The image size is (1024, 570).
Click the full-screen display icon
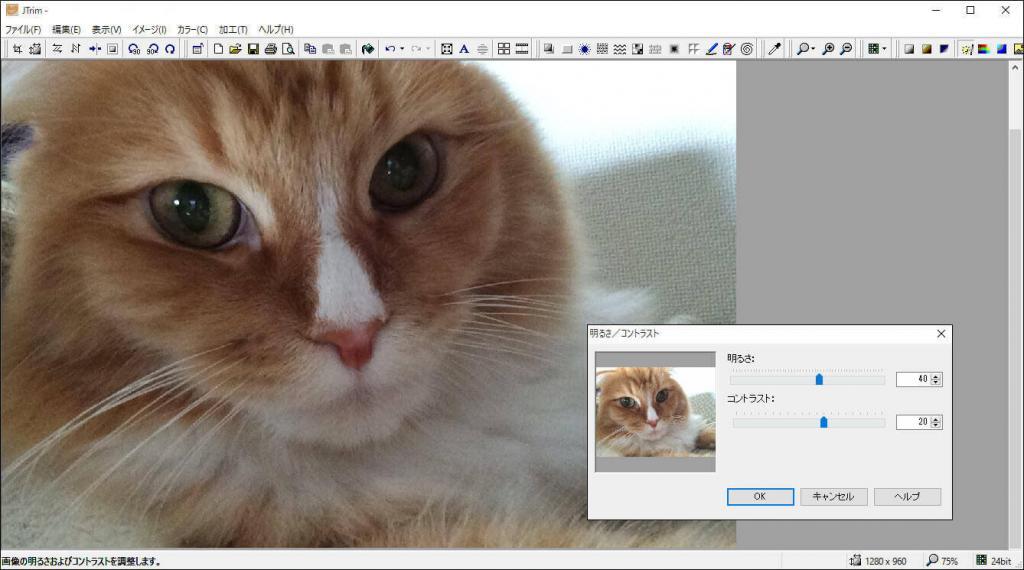pos(447,49)
